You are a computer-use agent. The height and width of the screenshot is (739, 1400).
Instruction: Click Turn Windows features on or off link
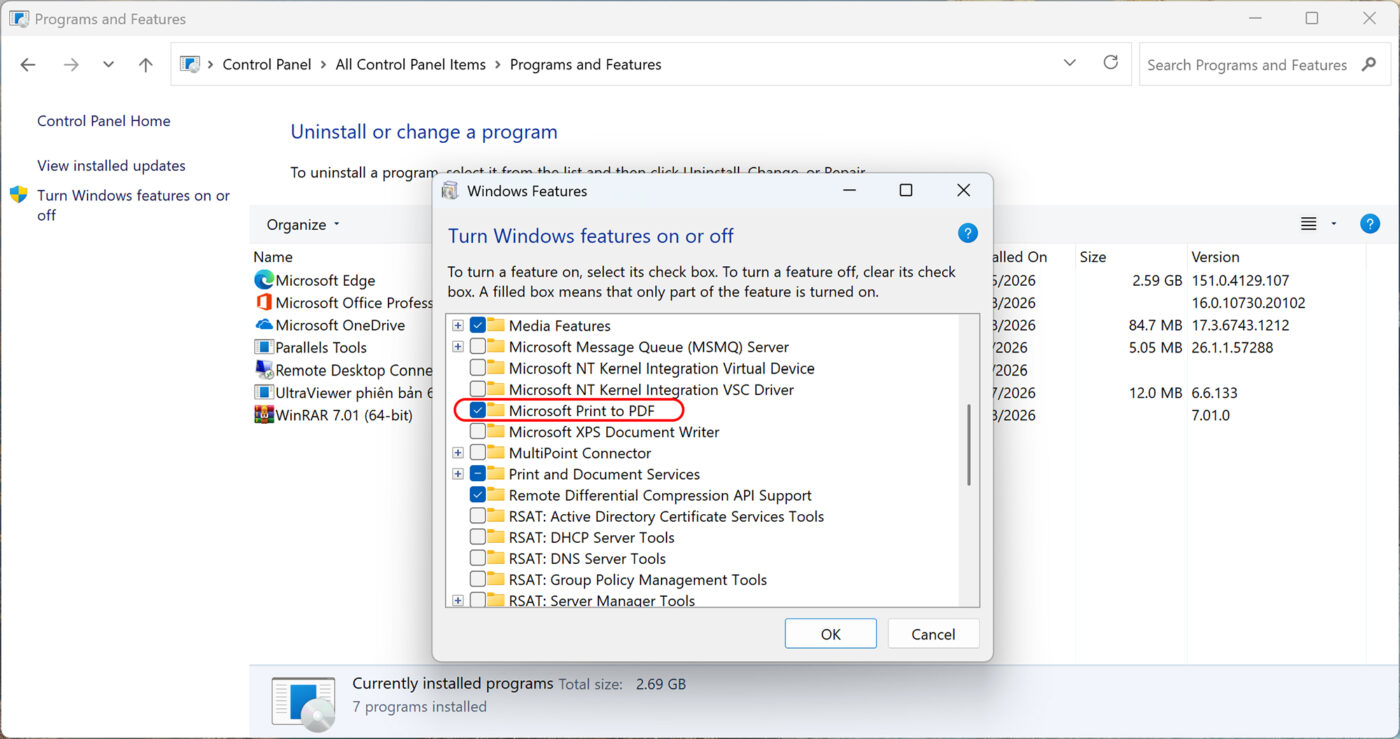click(133, 205)
